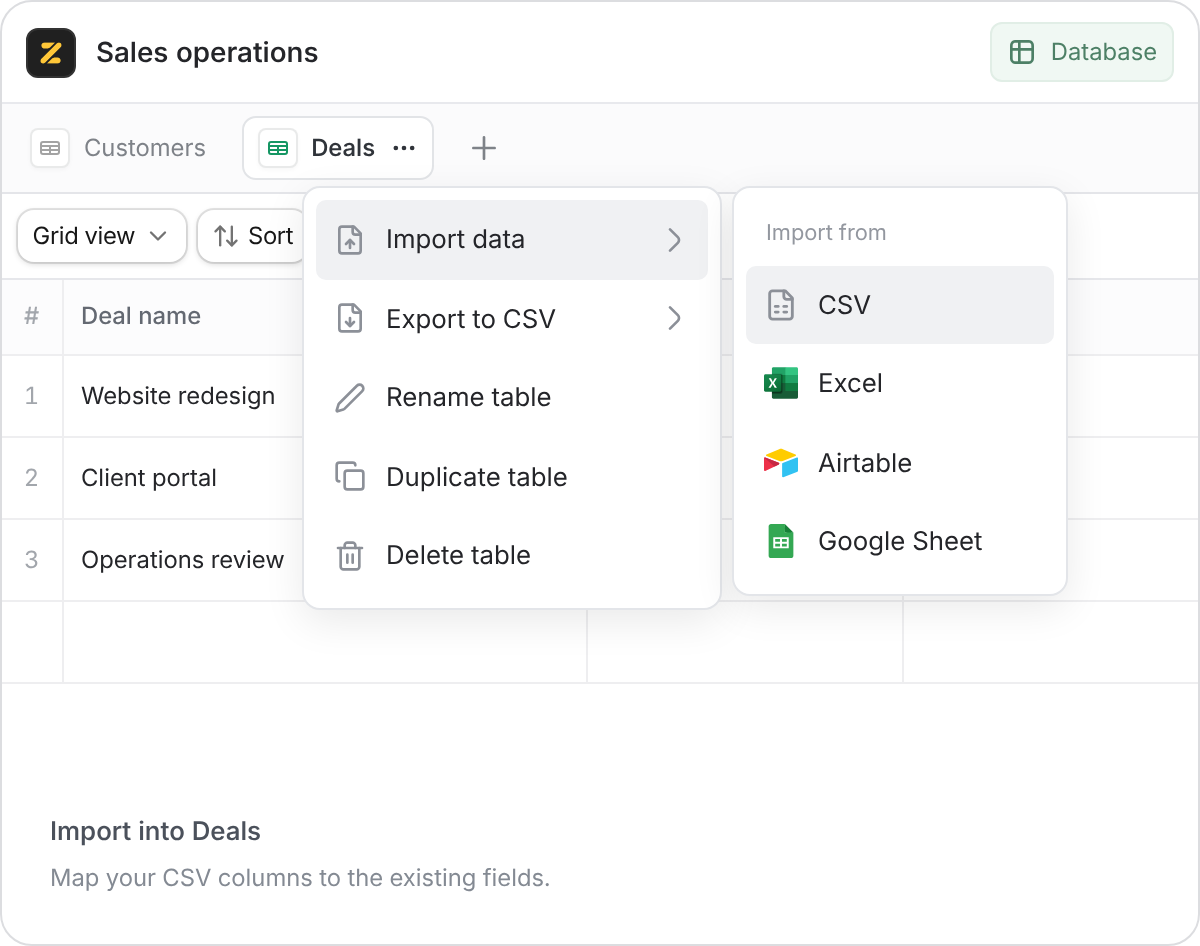Switch to the Customers tab
Screen dimensions: 1200x946
pyautogui.click(x=118, y=148)
